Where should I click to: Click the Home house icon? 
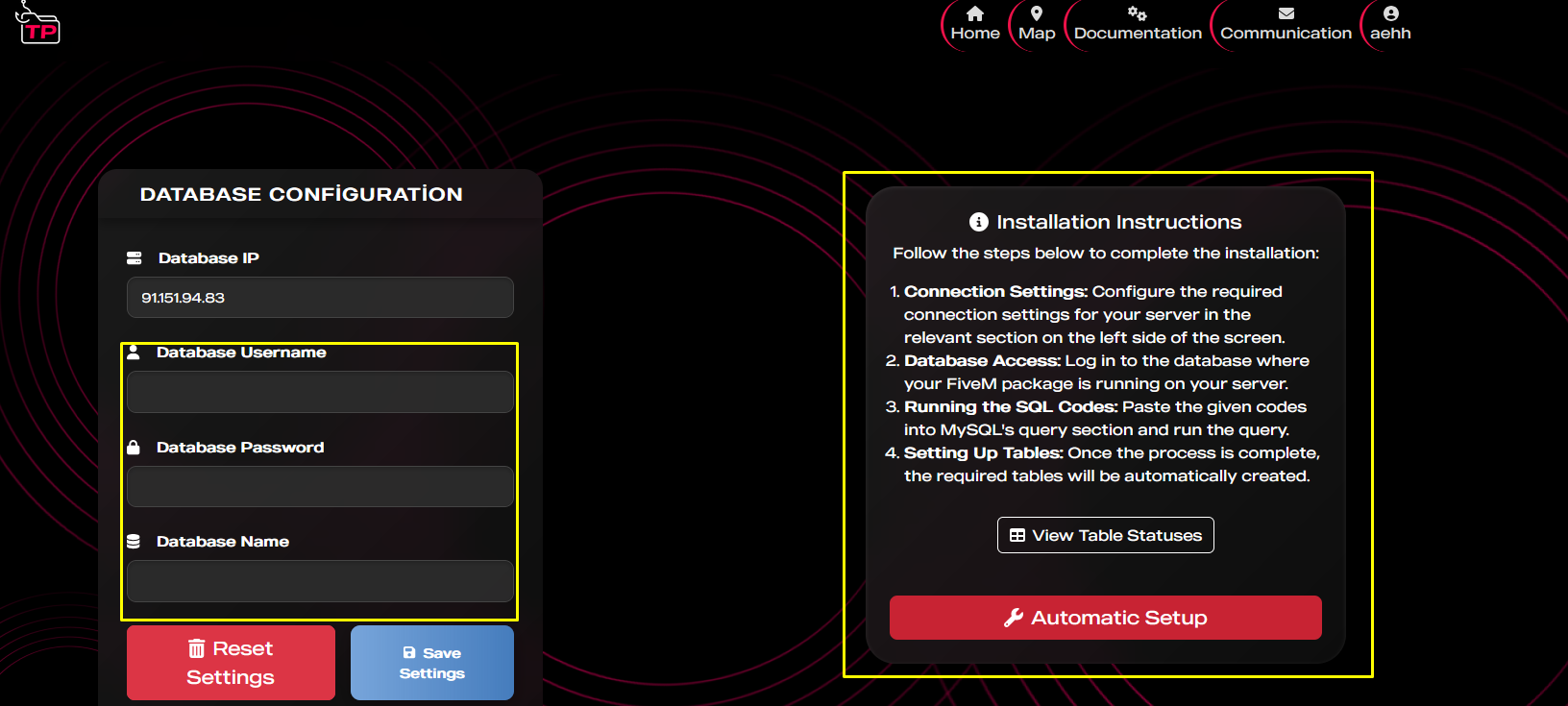click(975, 13)
